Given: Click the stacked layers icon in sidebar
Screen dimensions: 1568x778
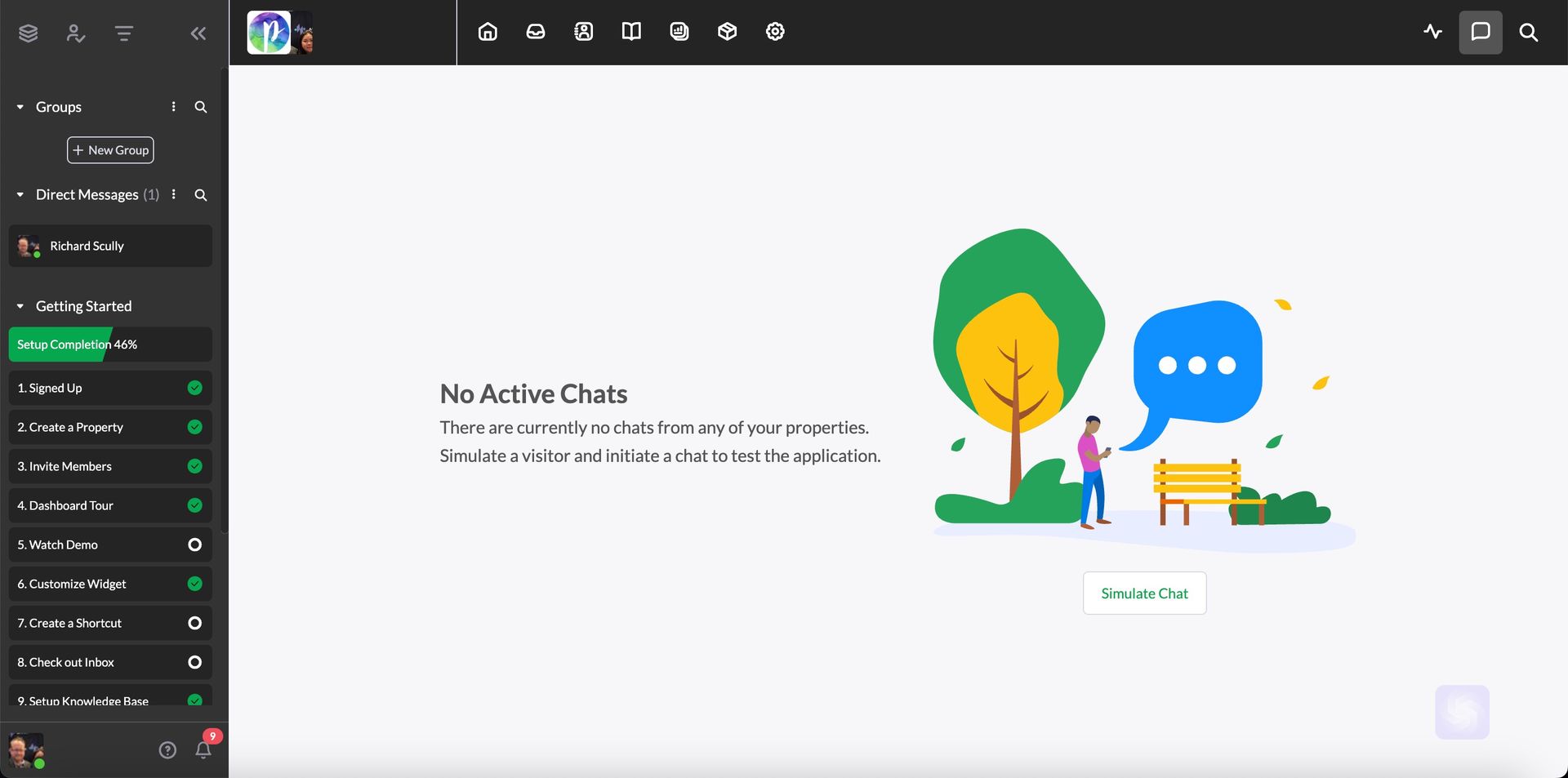Looking at the screenshot, I should point(29,33).
